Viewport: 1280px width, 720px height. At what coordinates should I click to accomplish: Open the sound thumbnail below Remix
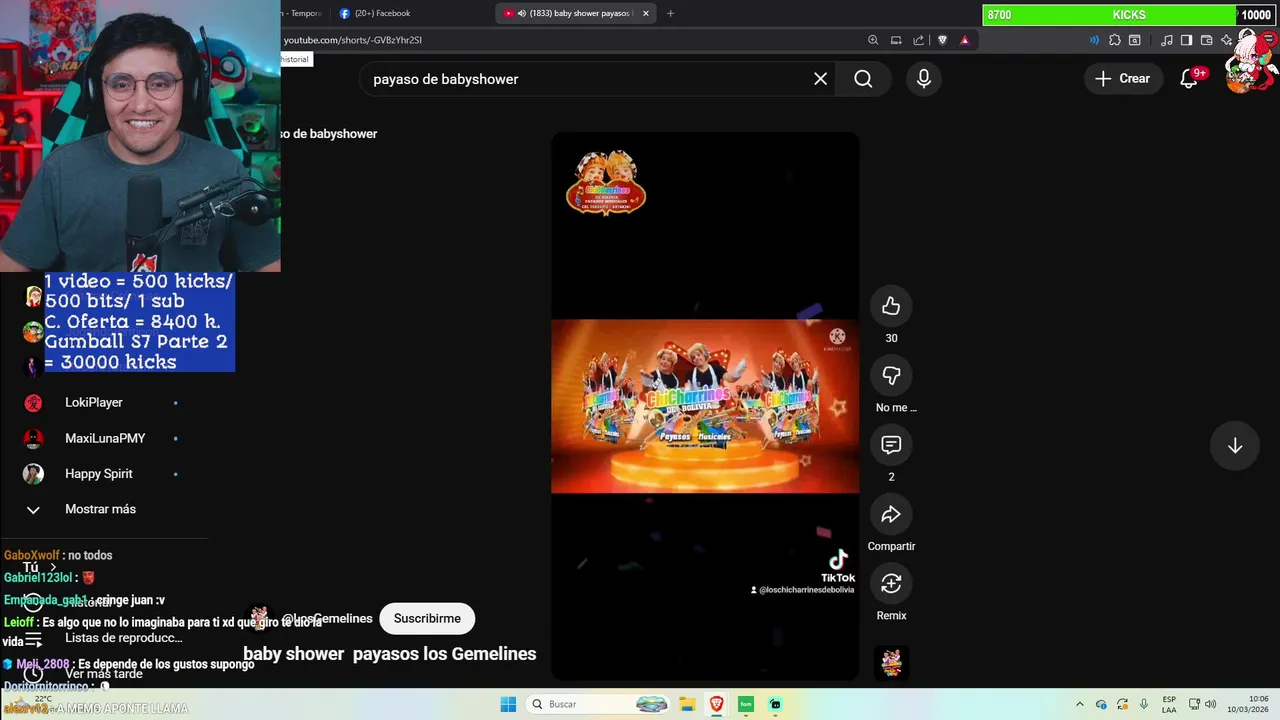[x=891, y=662]
